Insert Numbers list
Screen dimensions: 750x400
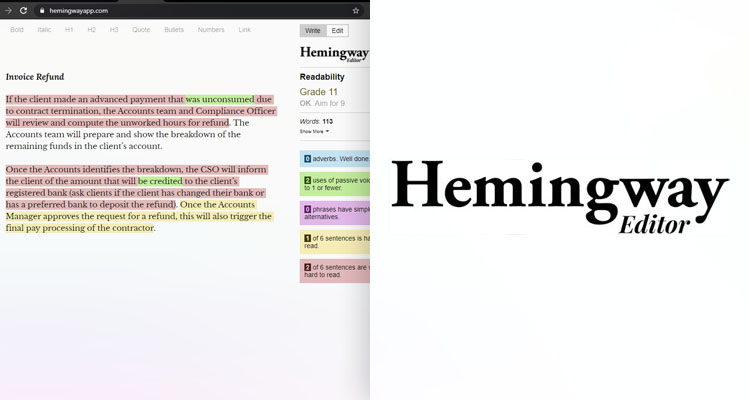[211, 30]
